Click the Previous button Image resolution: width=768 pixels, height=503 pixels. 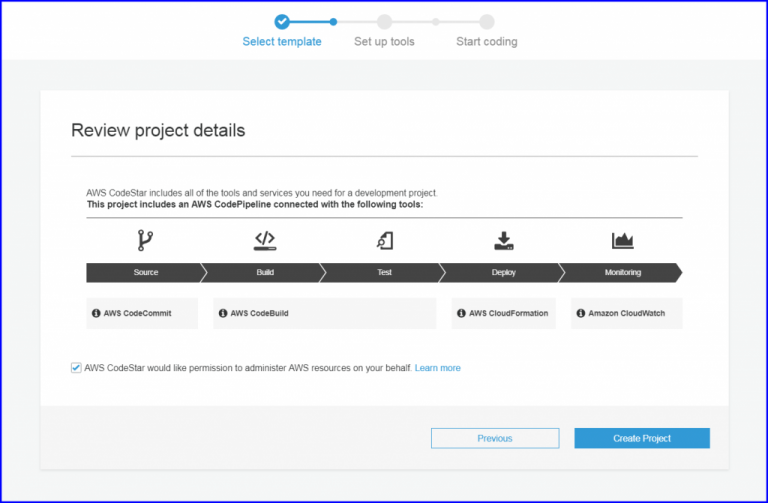495,438
